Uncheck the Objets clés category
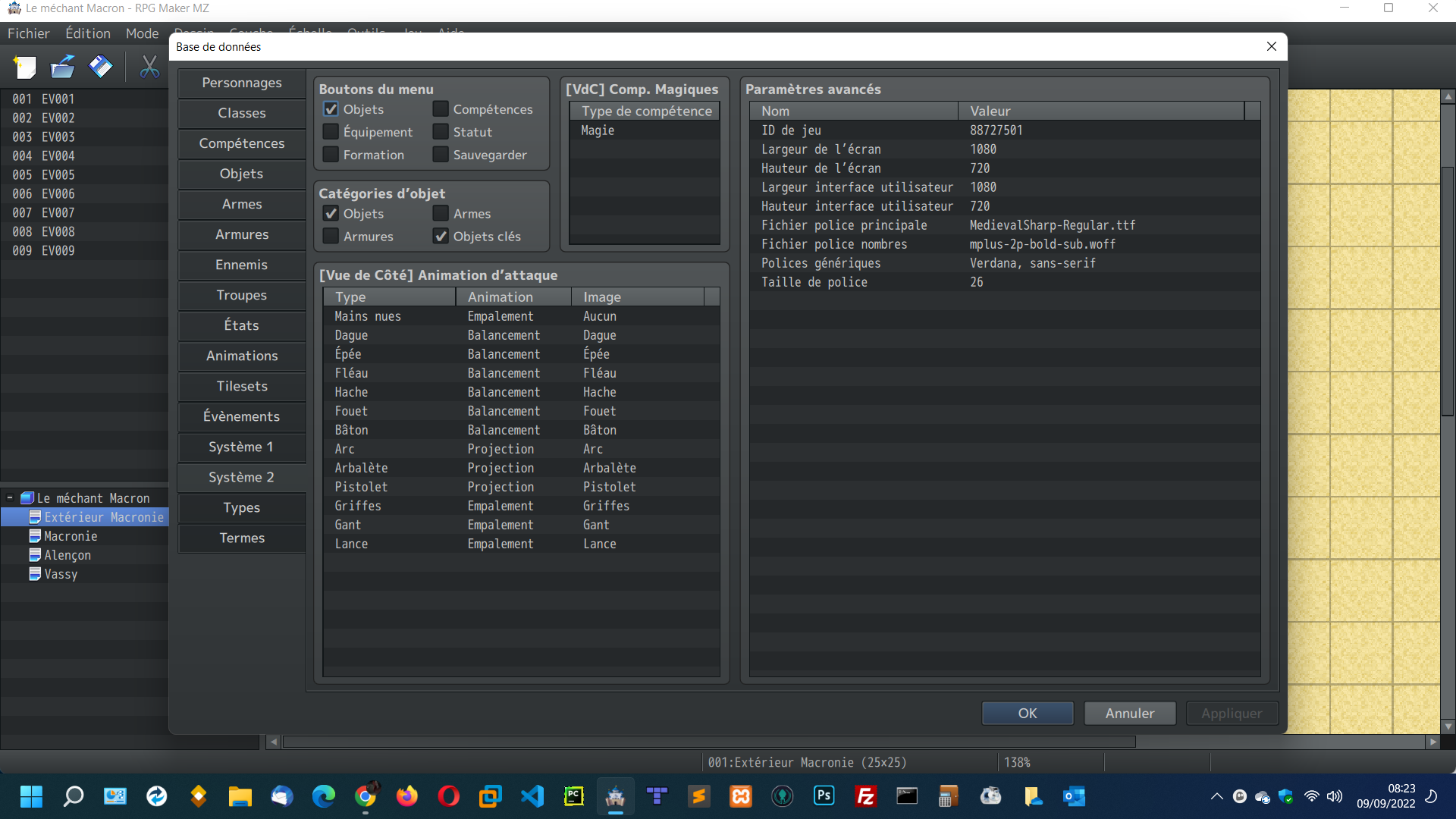Viewport: 1456px width, 819px height. coord(441,237)
